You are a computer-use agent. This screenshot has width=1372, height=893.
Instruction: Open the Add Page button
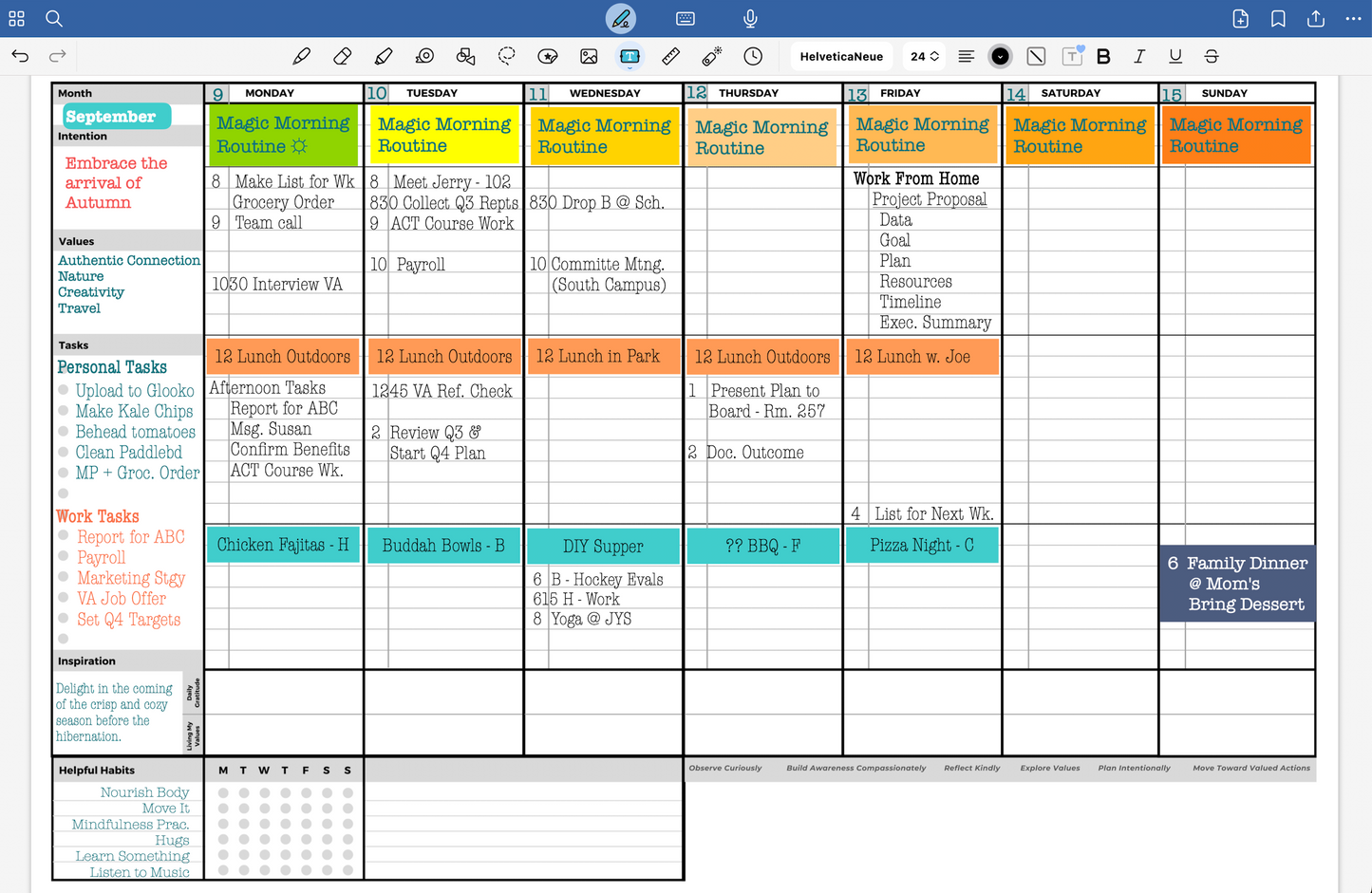[x=1240, y=19]
